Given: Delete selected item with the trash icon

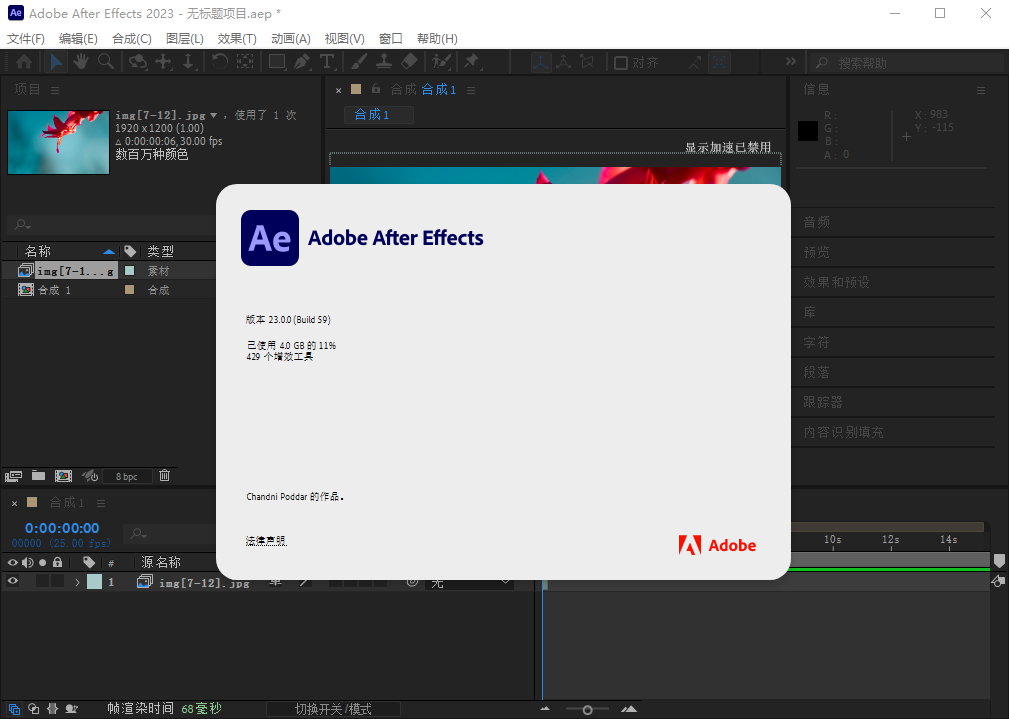Looking at the screenshot, I should [x=165, y=475].
